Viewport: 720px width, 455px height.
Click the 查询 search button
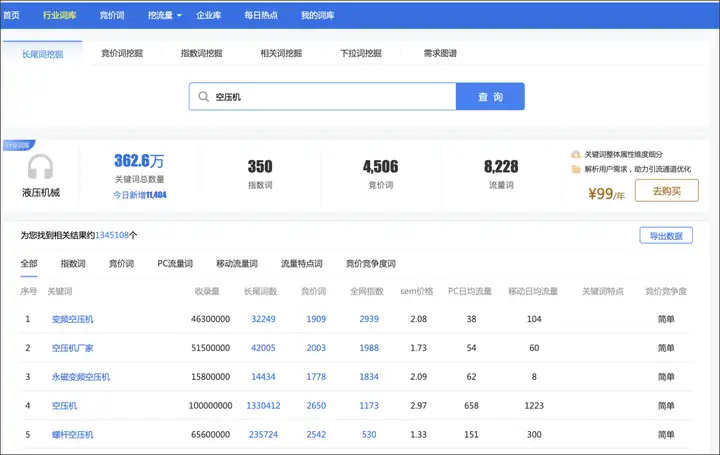tap(490, 96)
